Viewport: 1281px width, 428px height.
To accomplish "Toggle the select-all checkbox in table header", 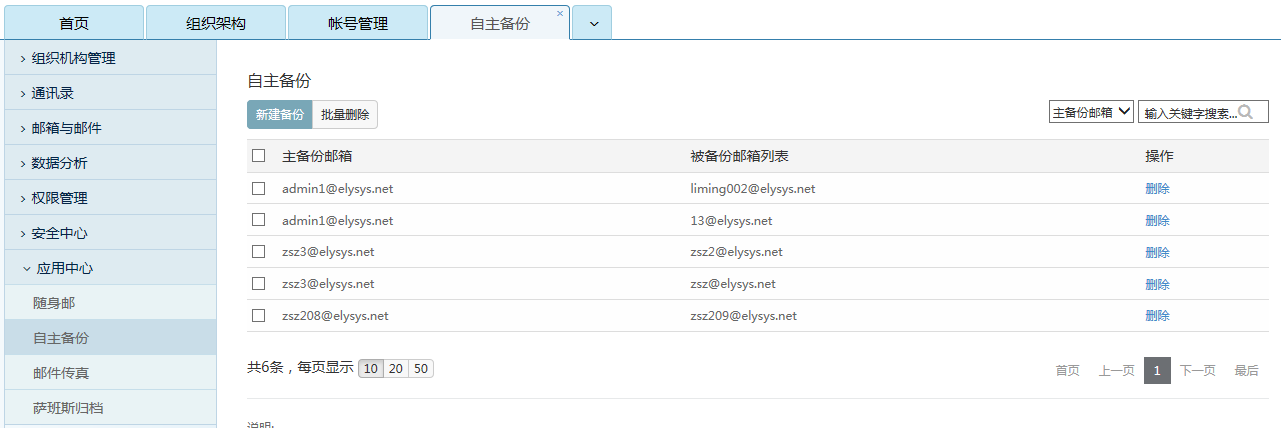I will pyautogui.click(x=259, y=156).
